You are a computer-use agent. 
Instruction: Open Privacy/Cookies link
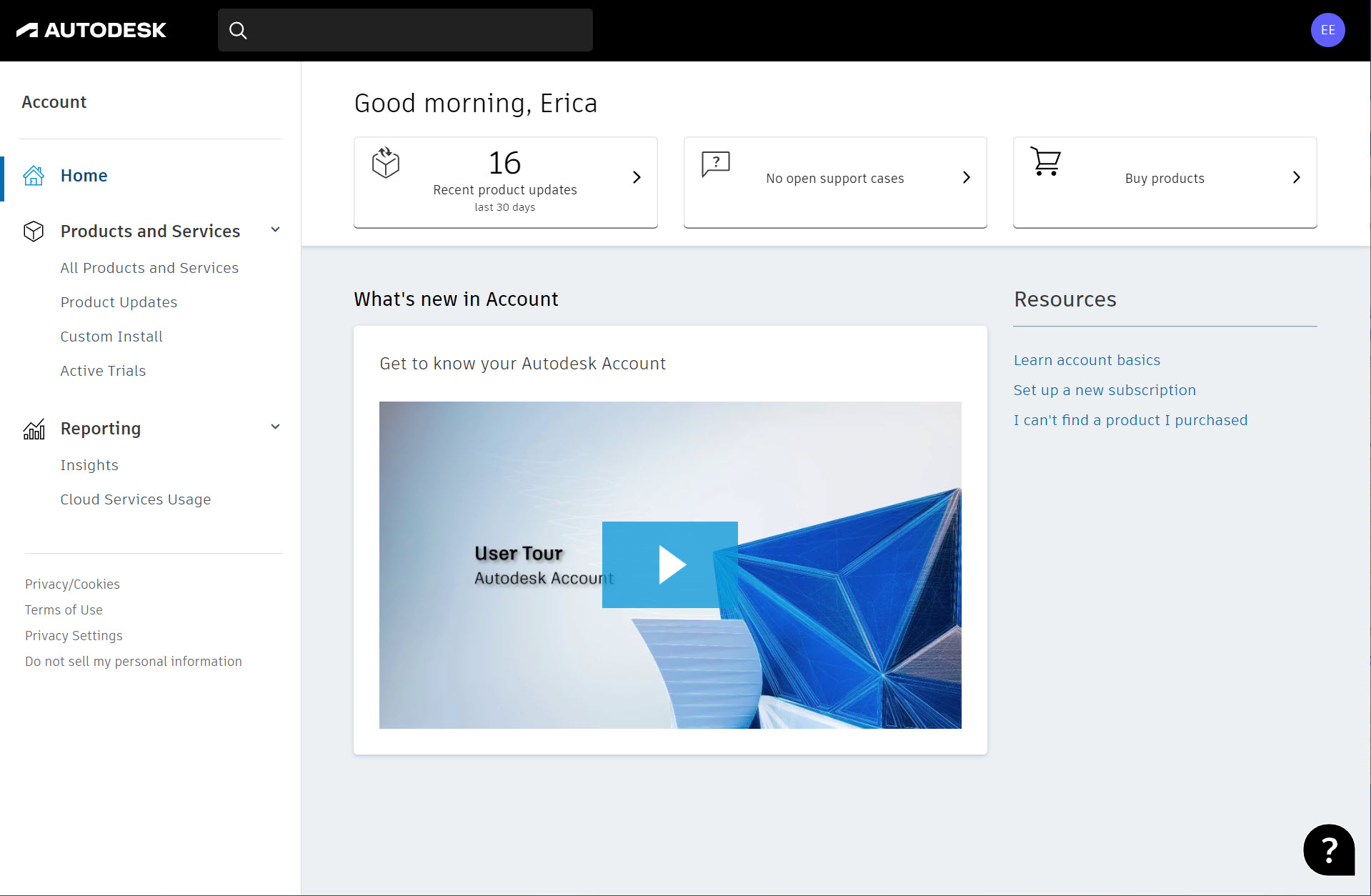tap(72, 584)
